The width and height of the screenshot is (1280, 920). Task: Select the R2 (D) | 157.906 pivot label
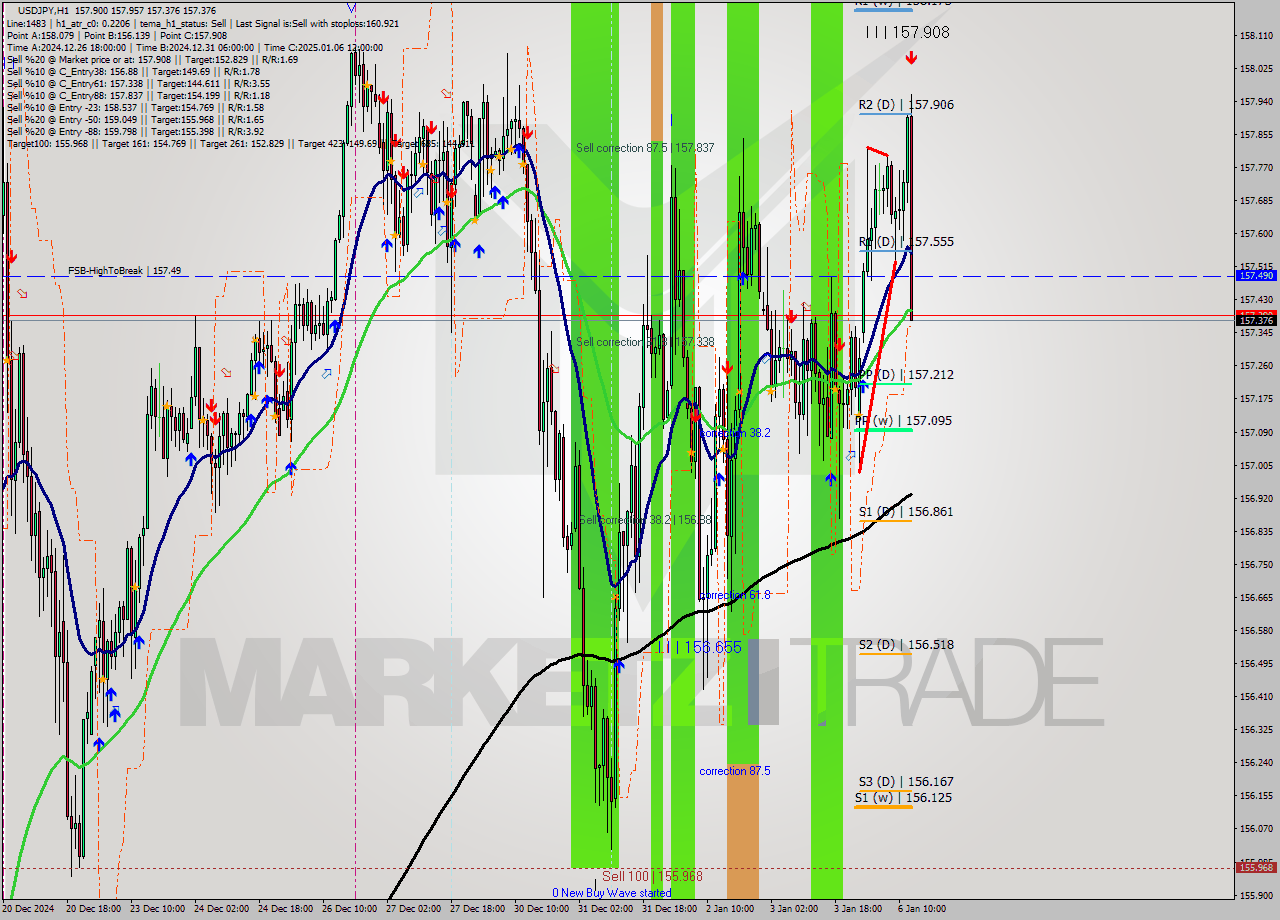pos(906,105)
